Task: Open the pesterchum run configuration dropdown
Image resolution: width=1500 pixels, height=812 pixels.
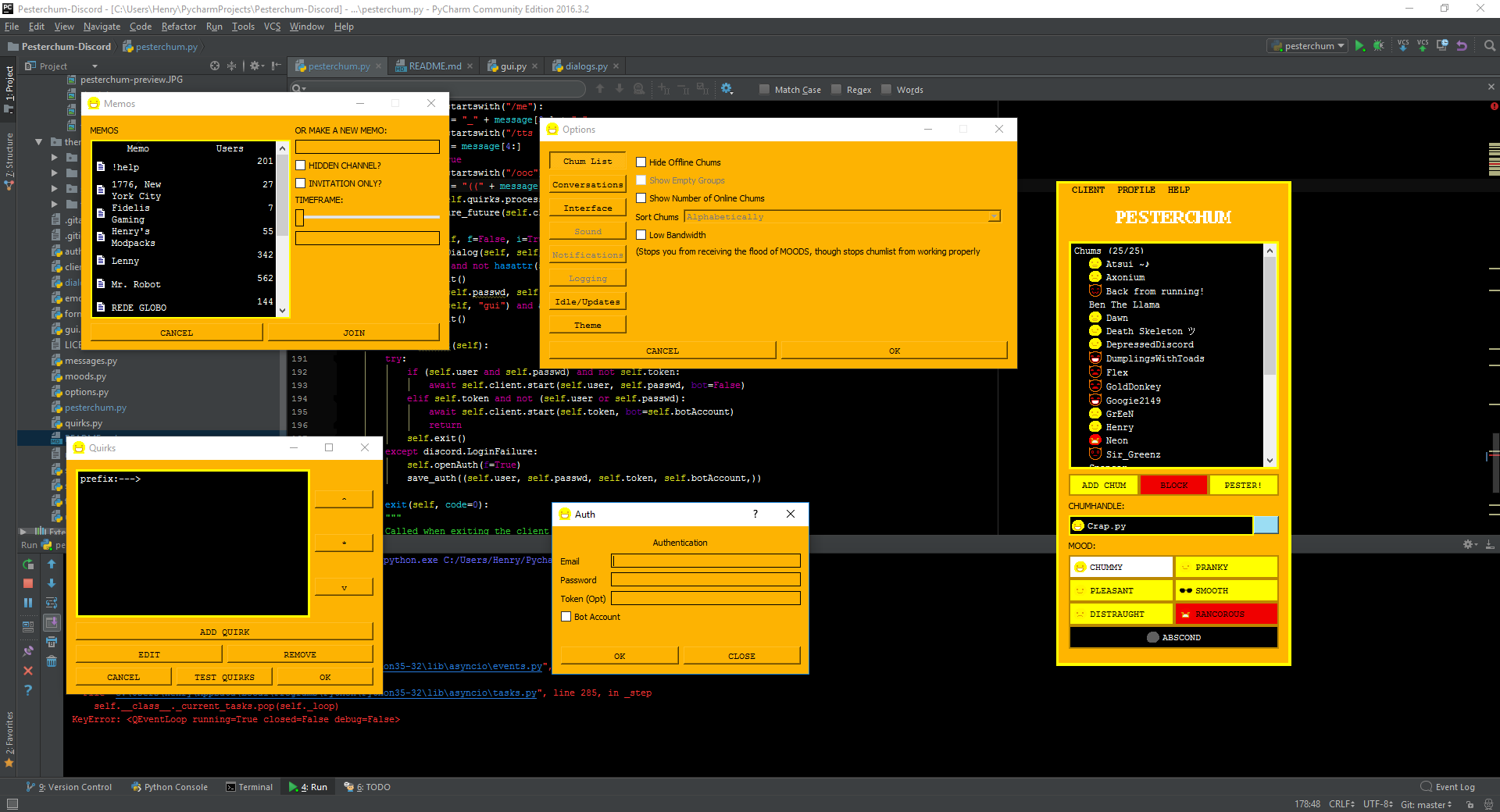Action: coord(1308,46)
